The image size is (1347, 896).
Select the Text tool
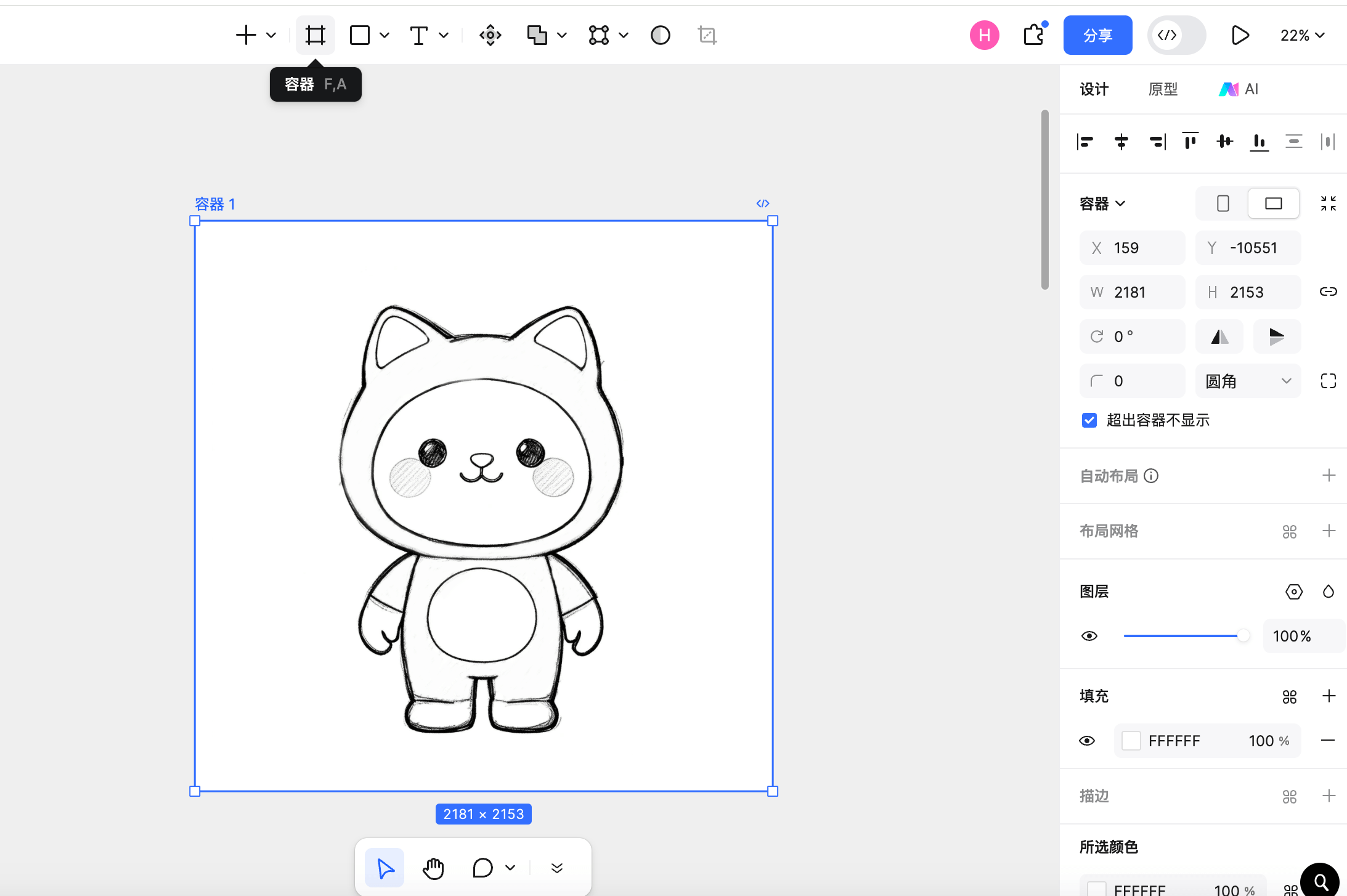point(419,35)
